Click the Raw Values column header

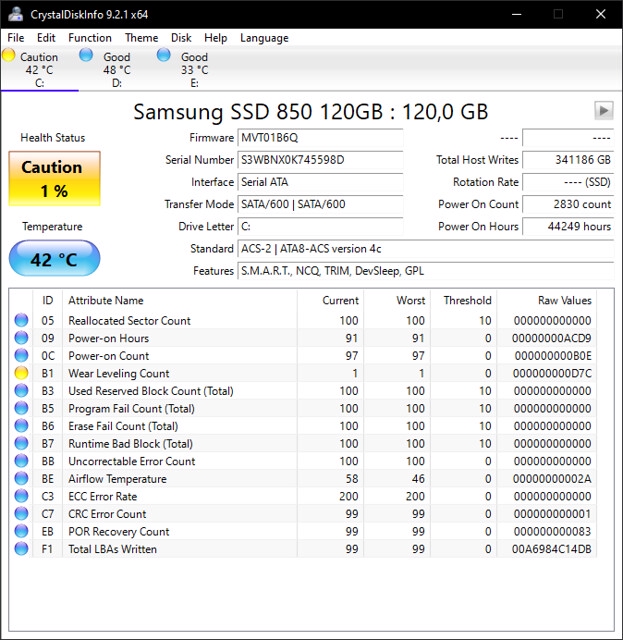tap(547, 300)
